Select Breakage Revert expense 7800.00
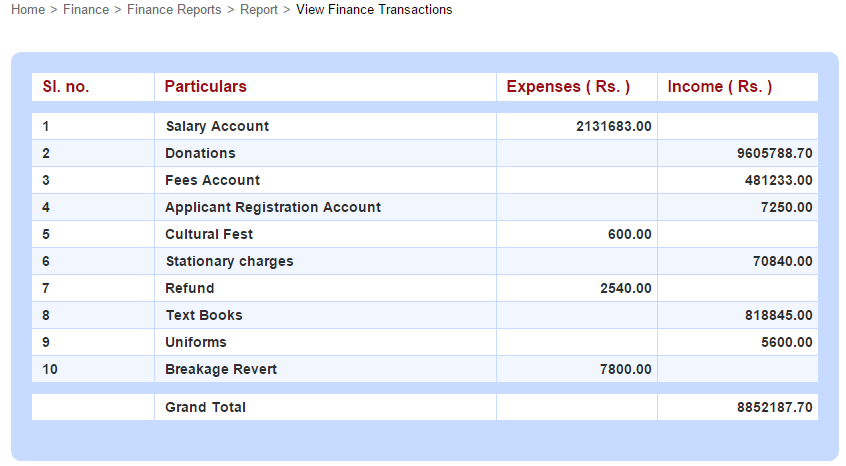The height and width of the screenshot is (466, 846). pos(625,369)
